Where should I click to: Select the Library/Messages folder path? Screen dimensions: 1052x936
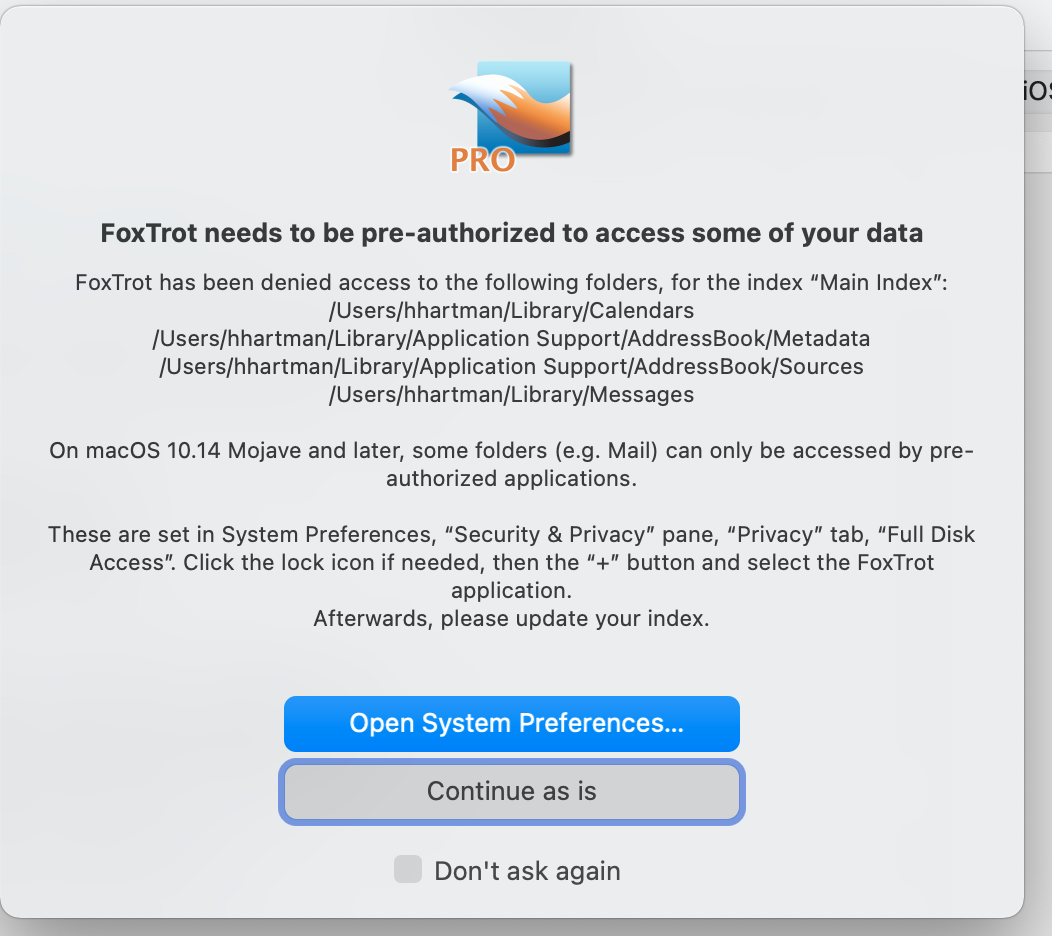[x=511, y=395]
